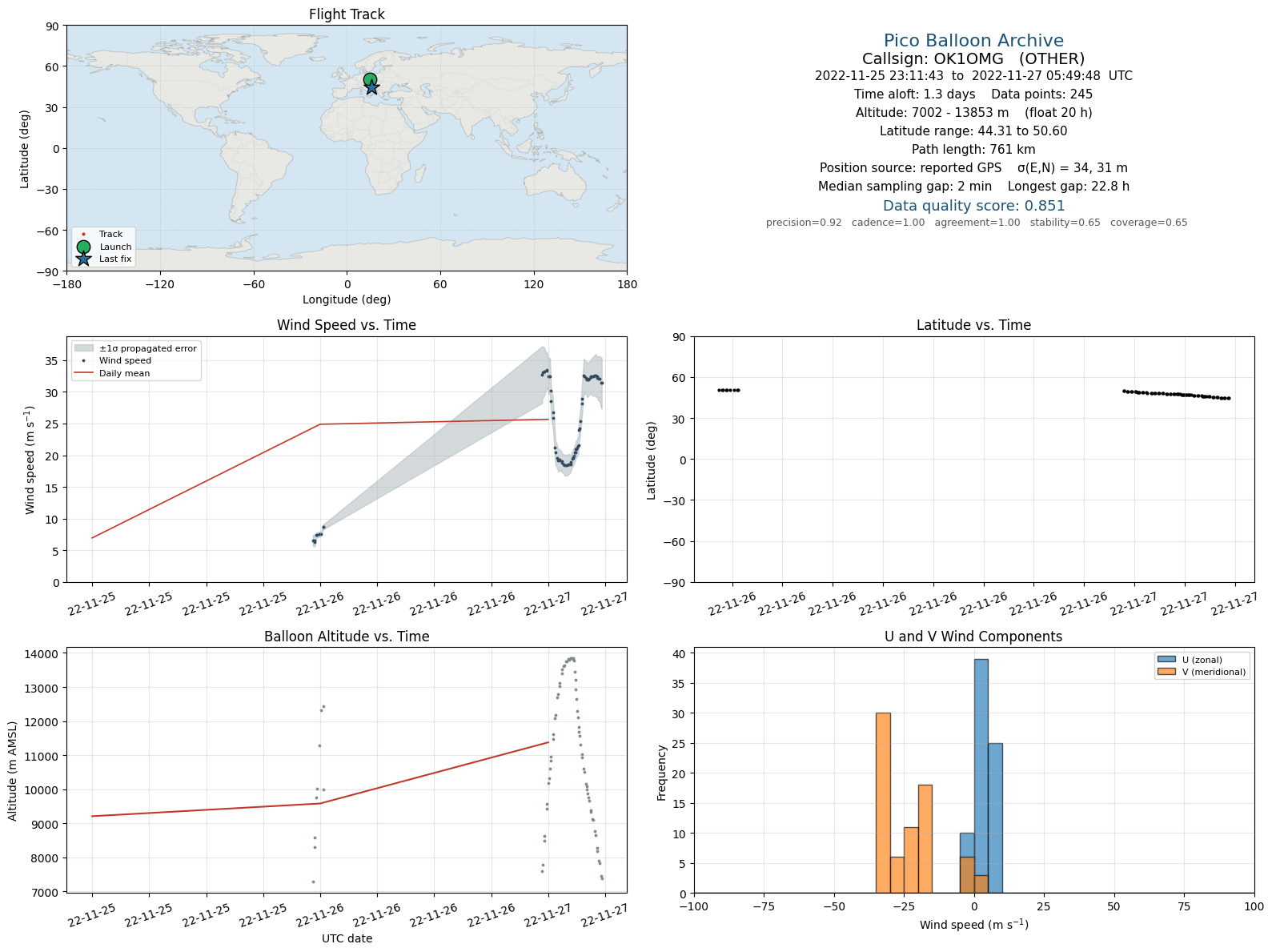The image size is (1272, 952).
Task: Click the 'precision=0.92' score breakdown line
Action: [x=977, y=223]
